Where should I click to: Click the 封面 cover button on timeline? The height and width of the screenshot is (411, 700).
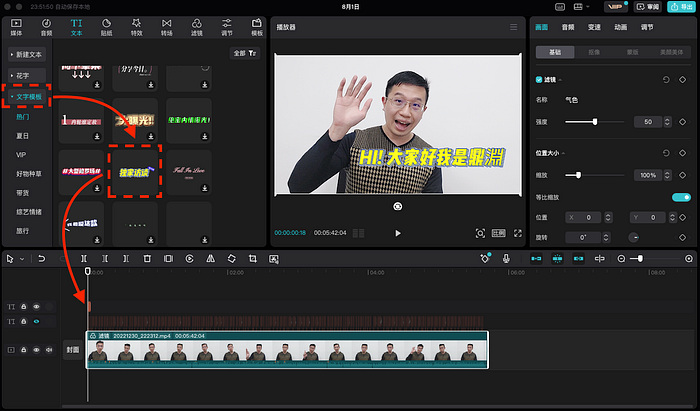(x=73, y=350)
